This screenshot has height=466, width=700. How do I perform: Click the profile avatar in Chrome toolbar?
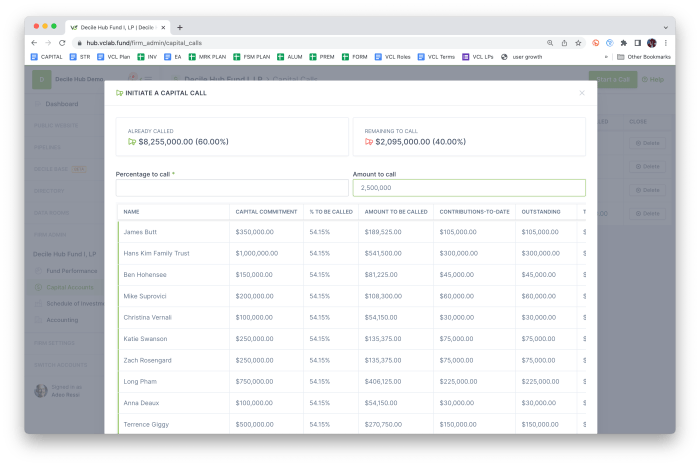(652, 43)
